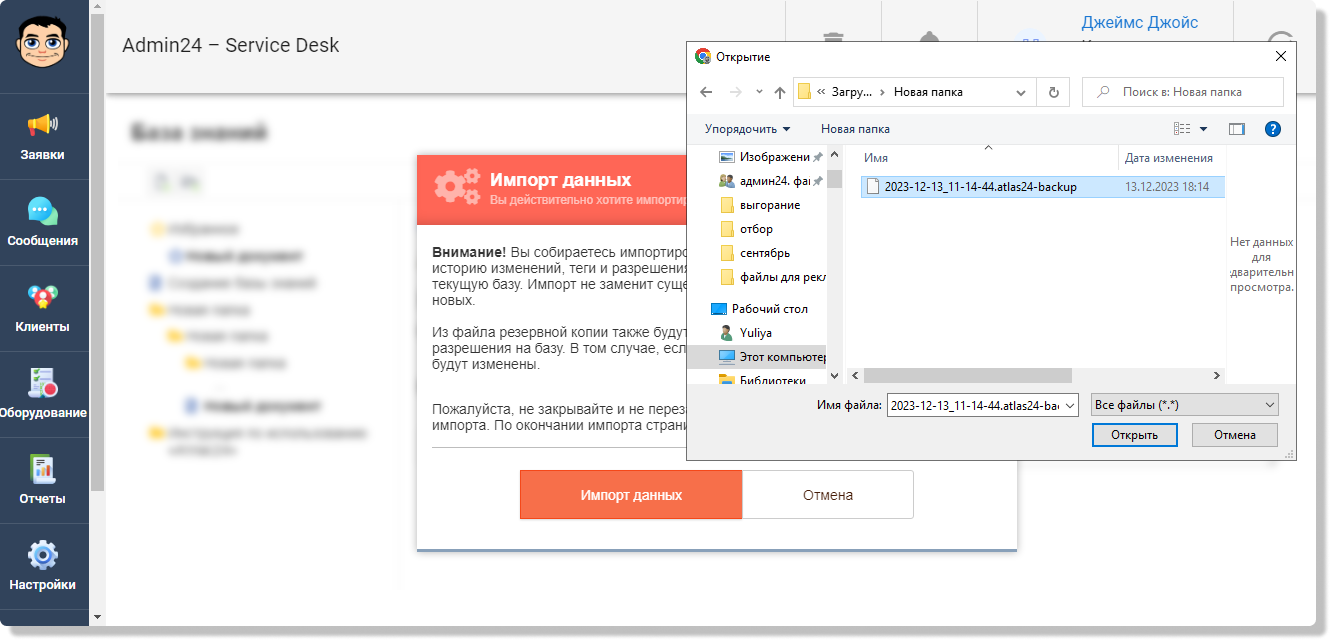
Task: Open Все файлы type filter dropdown
Action: point(1186,405)
